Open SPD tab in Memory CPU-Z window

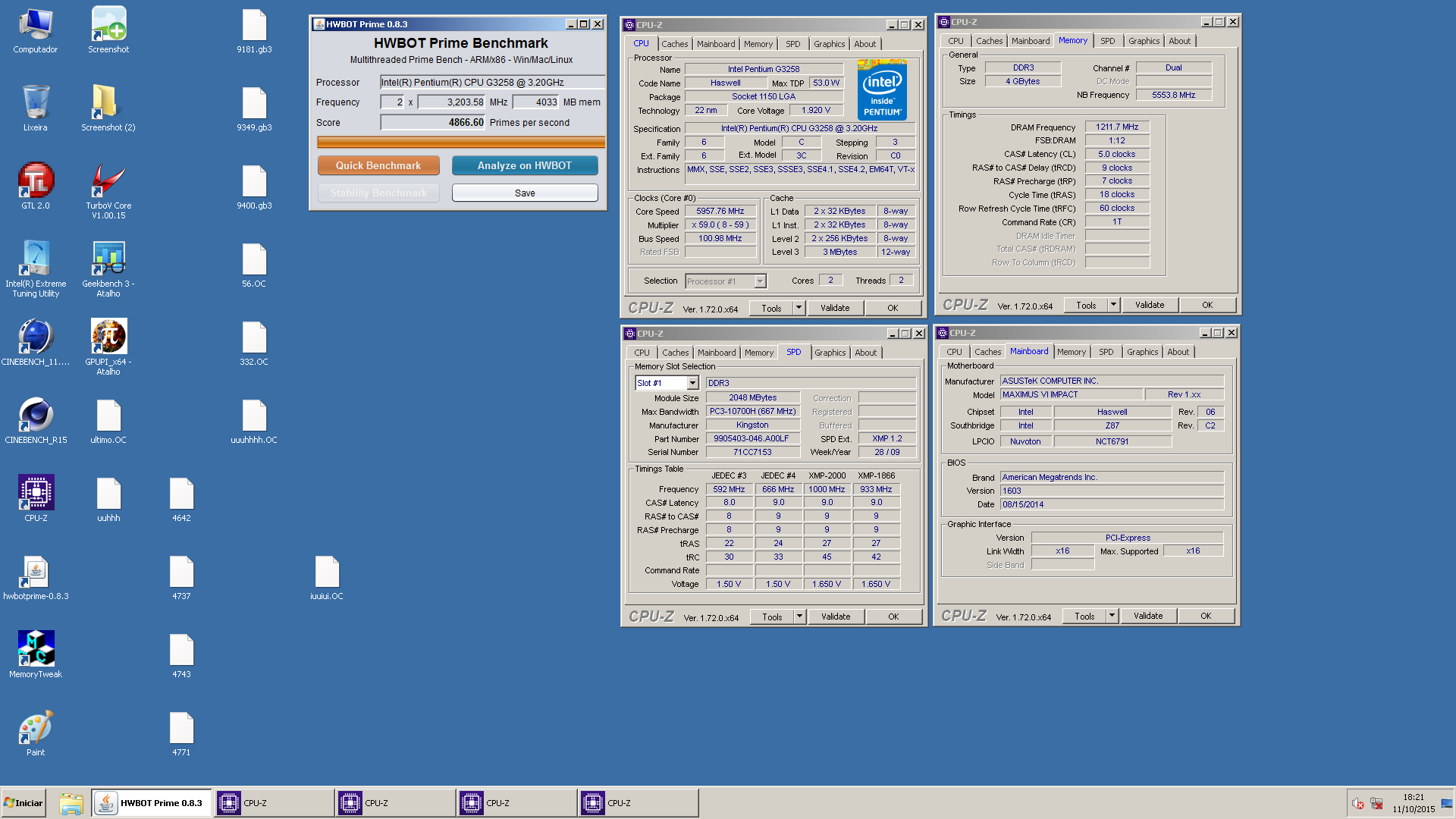[1107, 41]
